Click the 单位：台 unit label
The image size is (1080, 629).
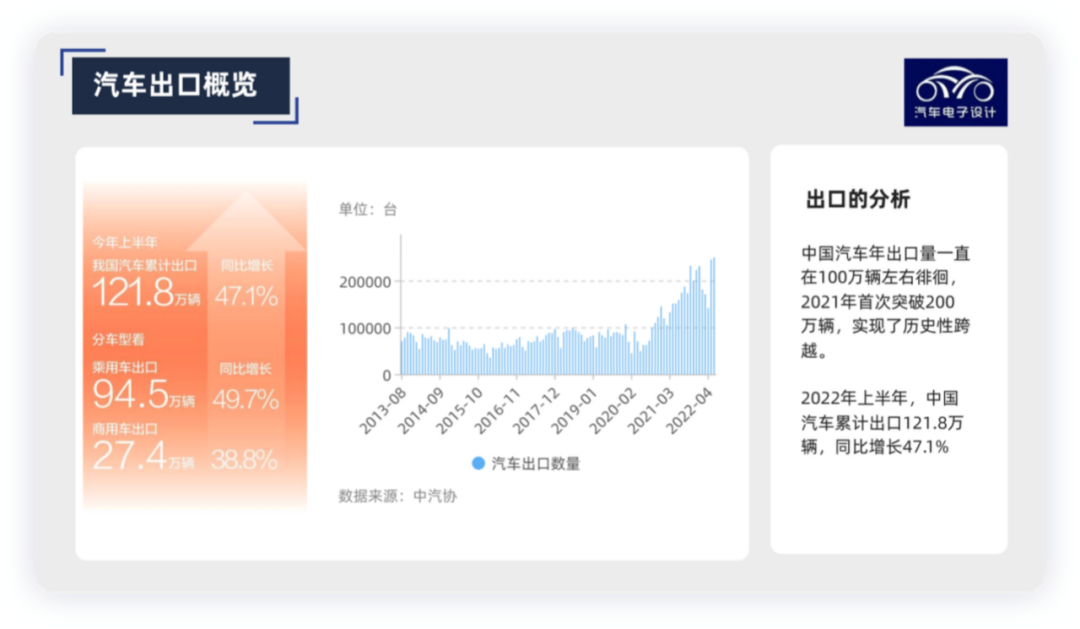point(368,209)
